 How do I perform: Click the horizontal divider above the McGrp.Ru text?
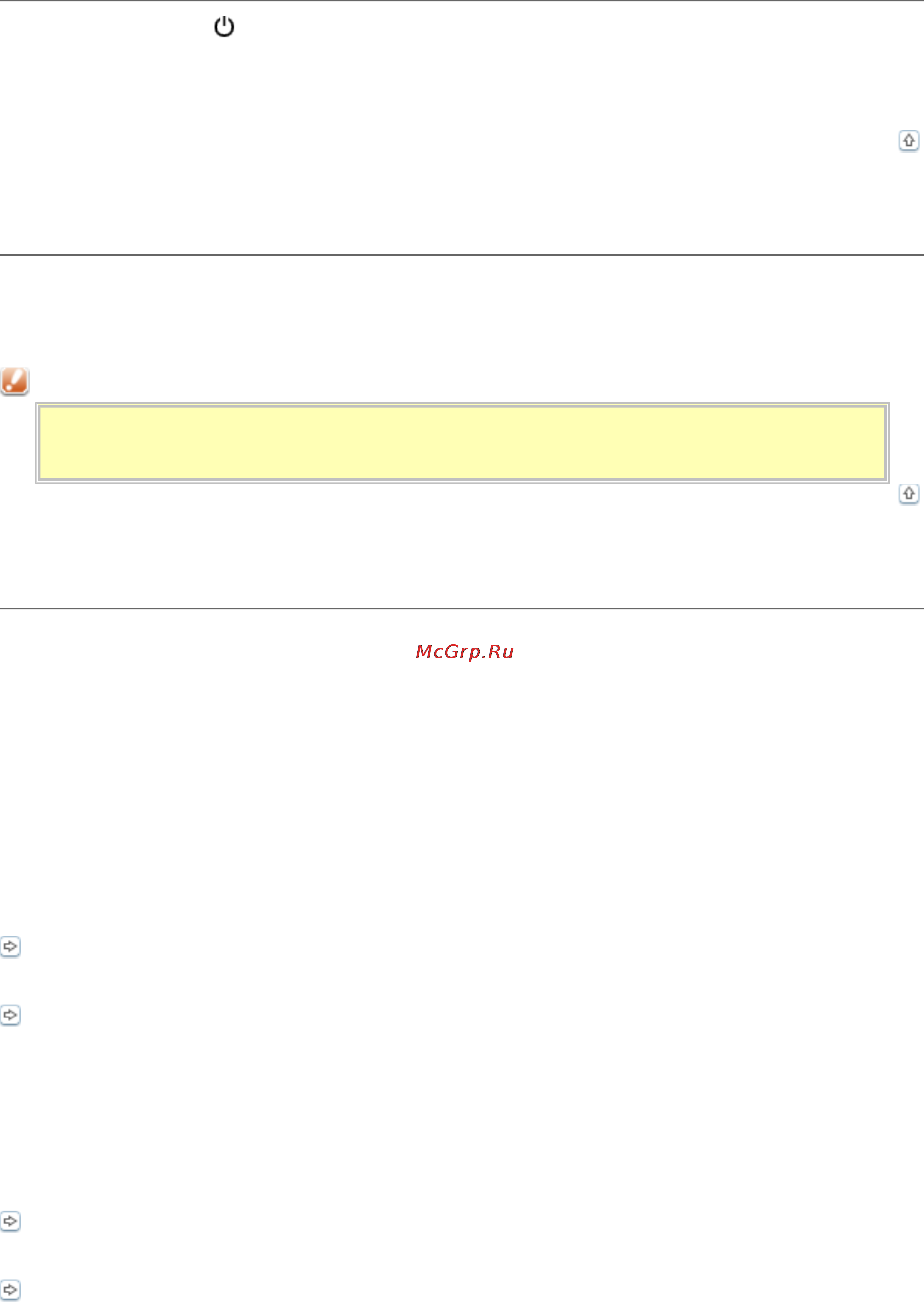point(462,609)
